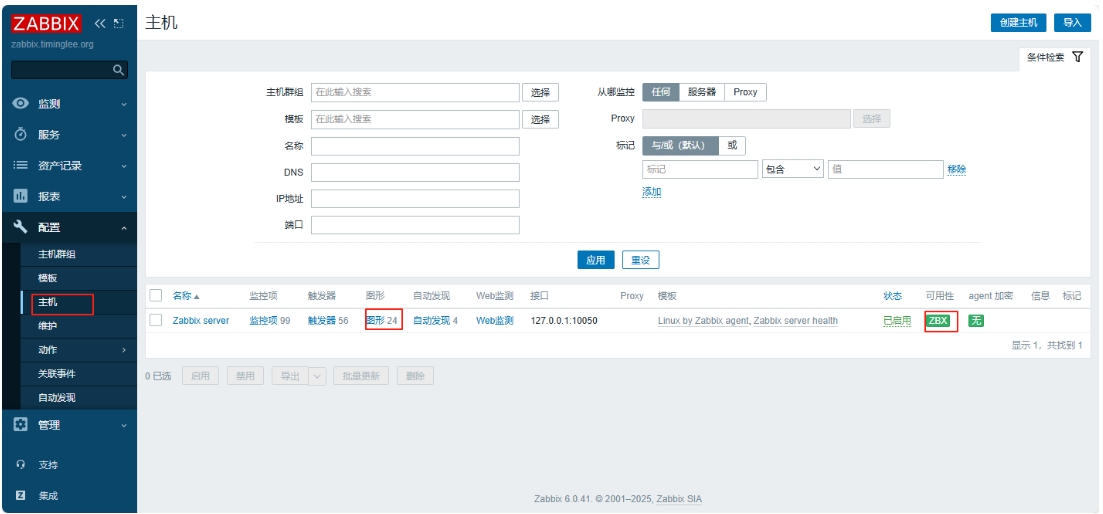This screenshot has width=1103, height=514.
Task: Select Proxy monitoring option
Action: tap(746, 92)
